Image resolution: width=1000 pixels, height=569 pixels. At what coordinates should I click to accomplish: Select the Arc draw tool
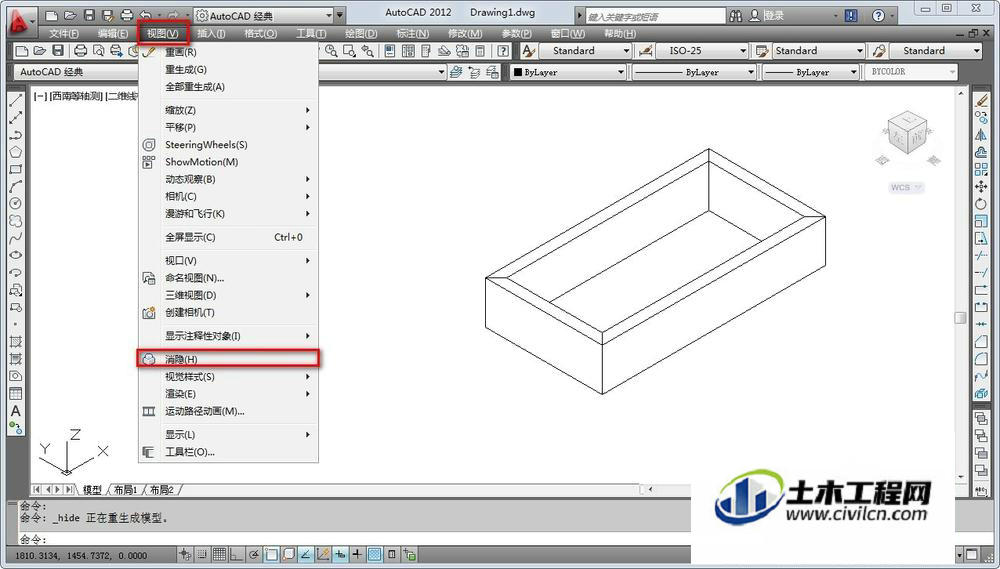(15, 186)
